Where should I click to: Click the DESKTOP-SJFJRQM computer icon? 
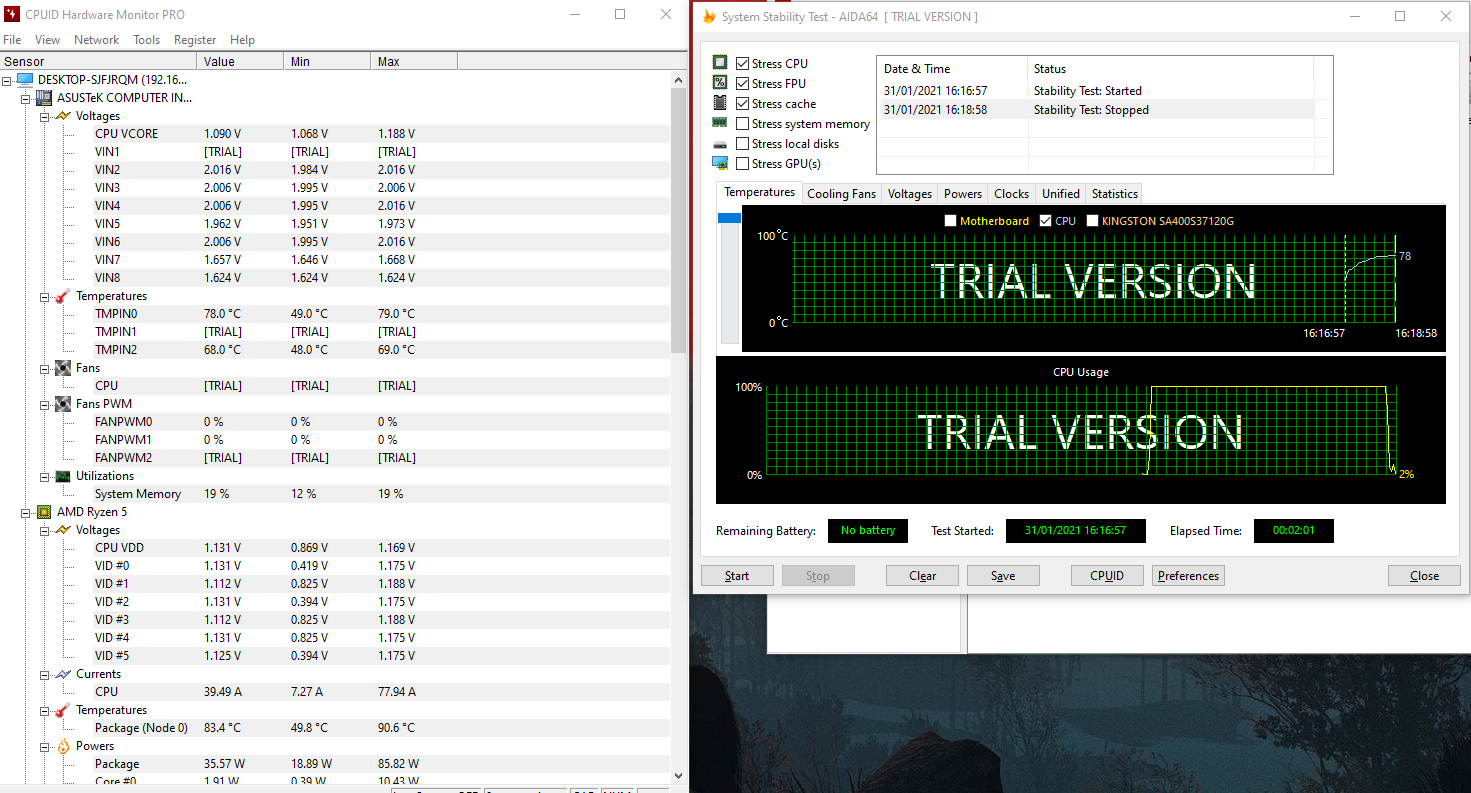point(25,80)
